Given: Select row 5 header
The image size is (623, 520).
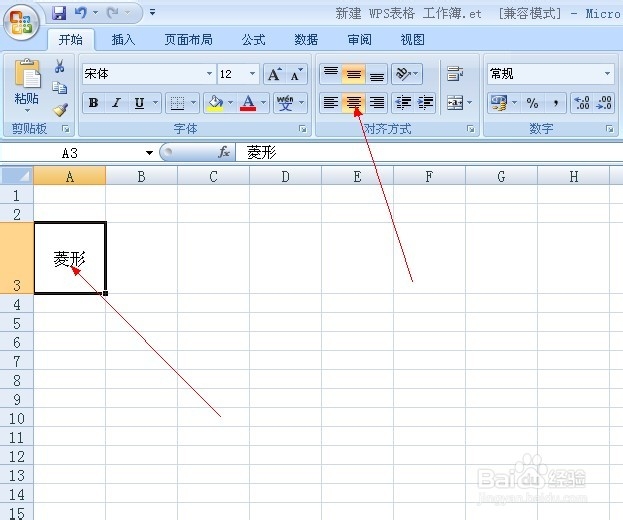Looking at the screenshot, I should coord(17,323).
